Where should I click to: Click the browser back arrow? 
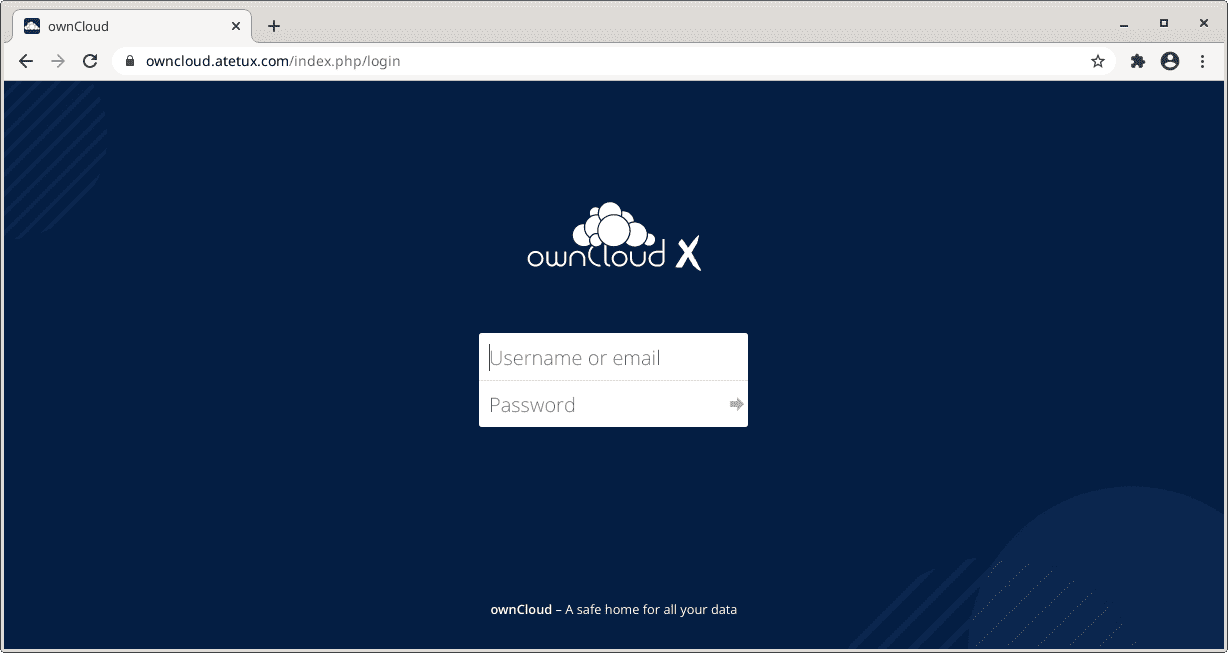point(25,61)
